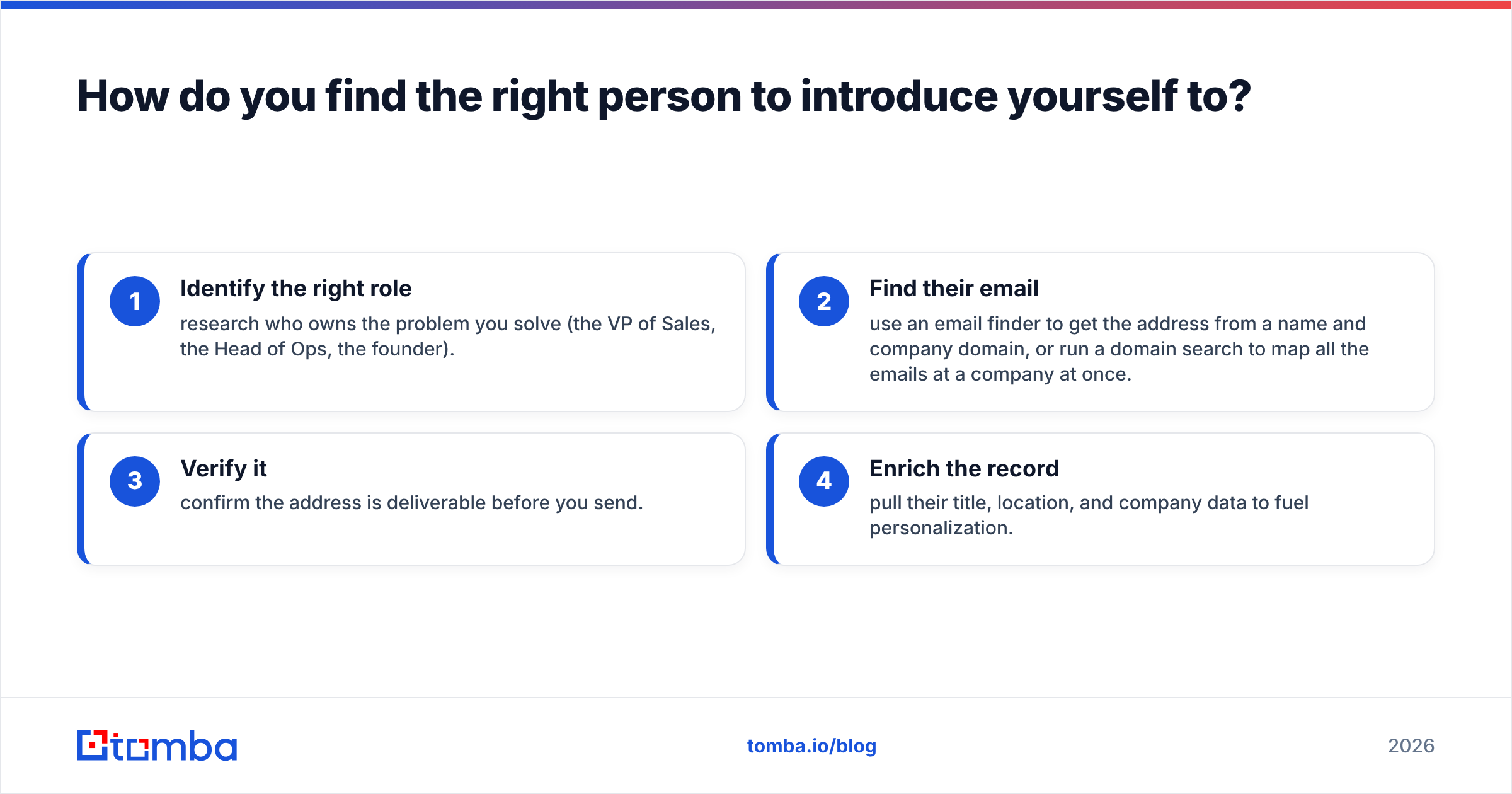
Task: Select the 'Find their email' heading
Action: tap(954, 289)
